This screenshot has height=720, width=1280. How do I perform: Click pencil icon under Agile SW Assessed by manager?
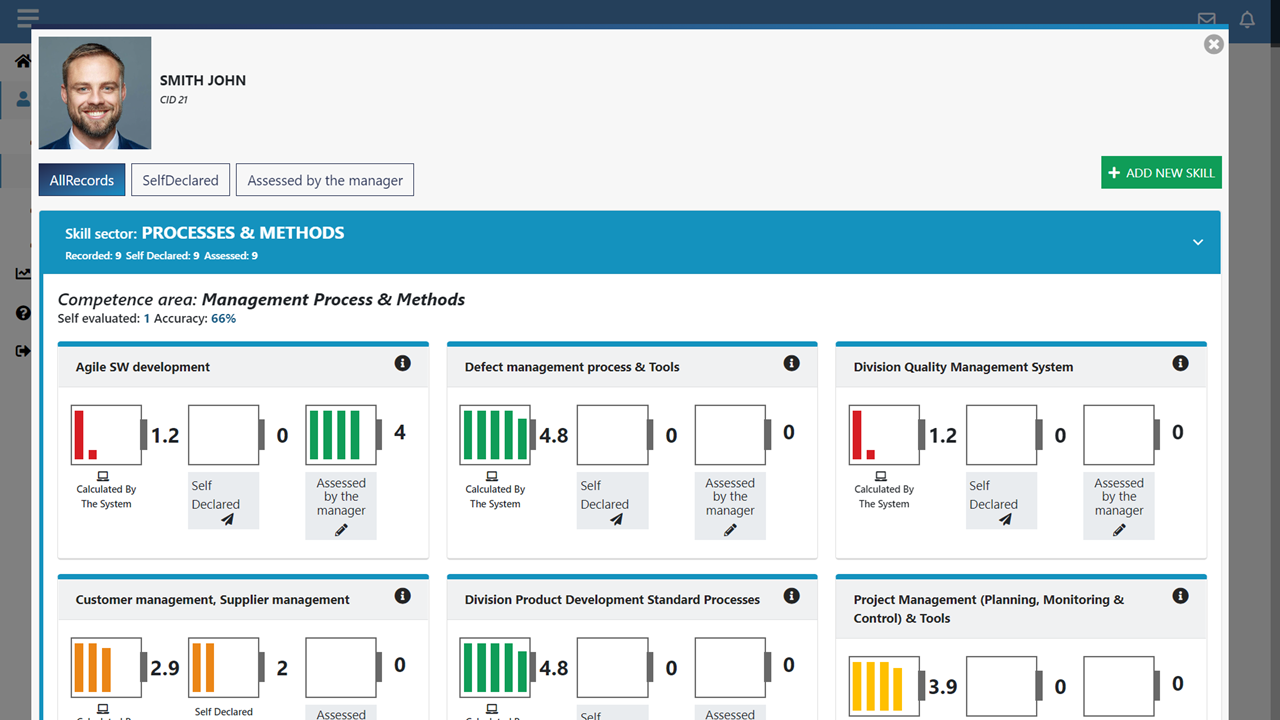click(341, 530)
